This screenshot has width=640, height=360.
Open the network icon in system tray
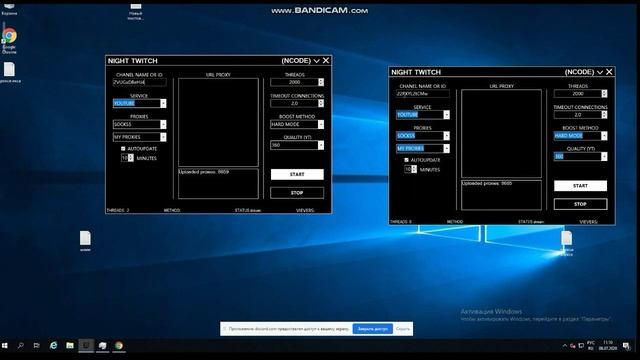point(581,346)
